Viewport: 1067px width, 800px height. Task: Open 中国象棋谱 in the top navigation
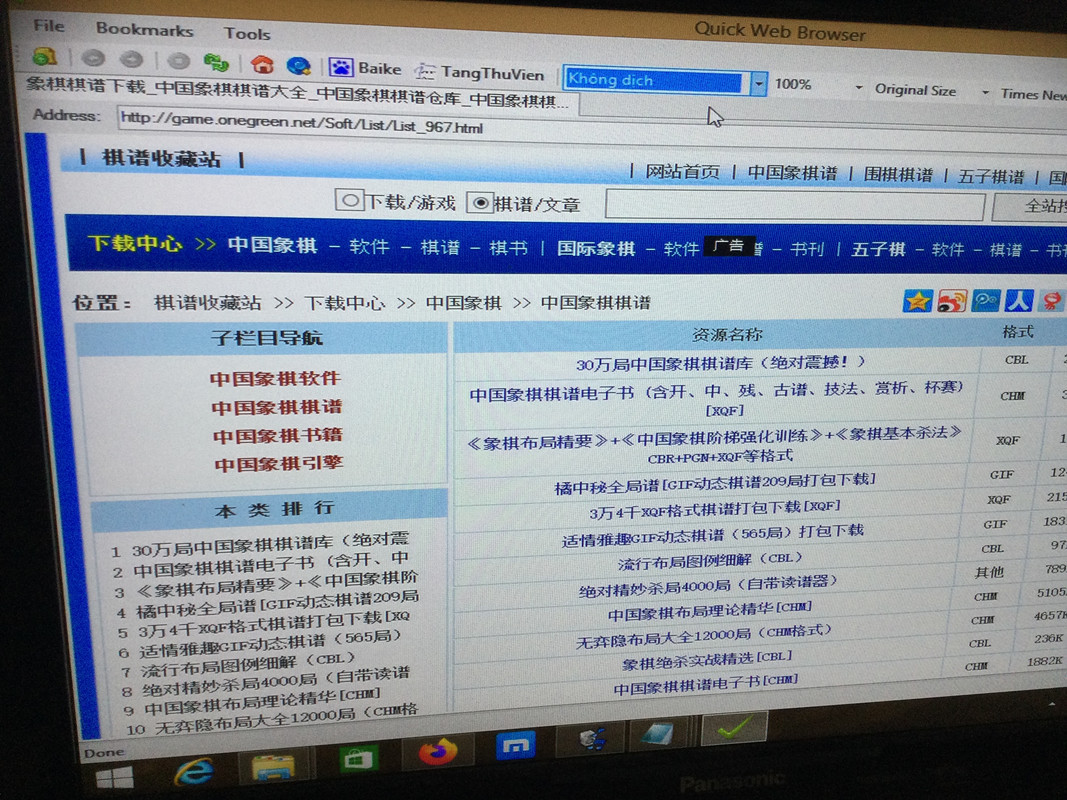(792, 173)
